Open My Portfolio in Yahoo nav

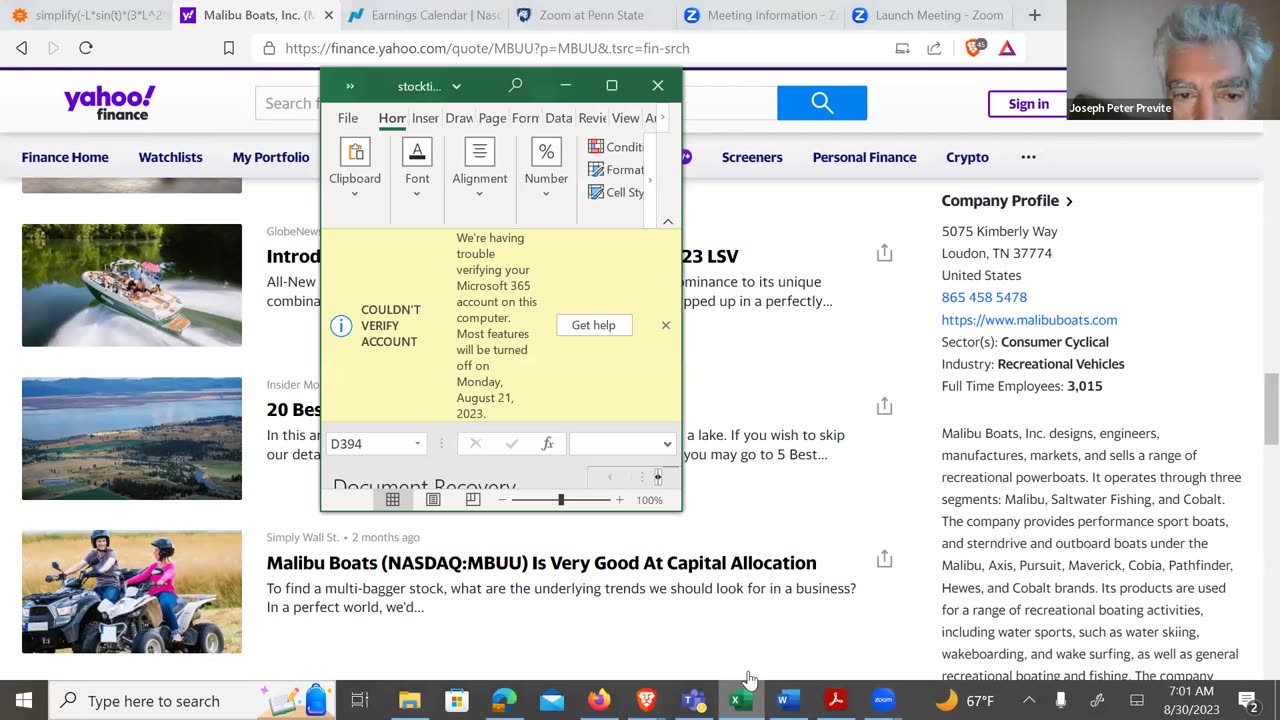[x=271, y=157]
